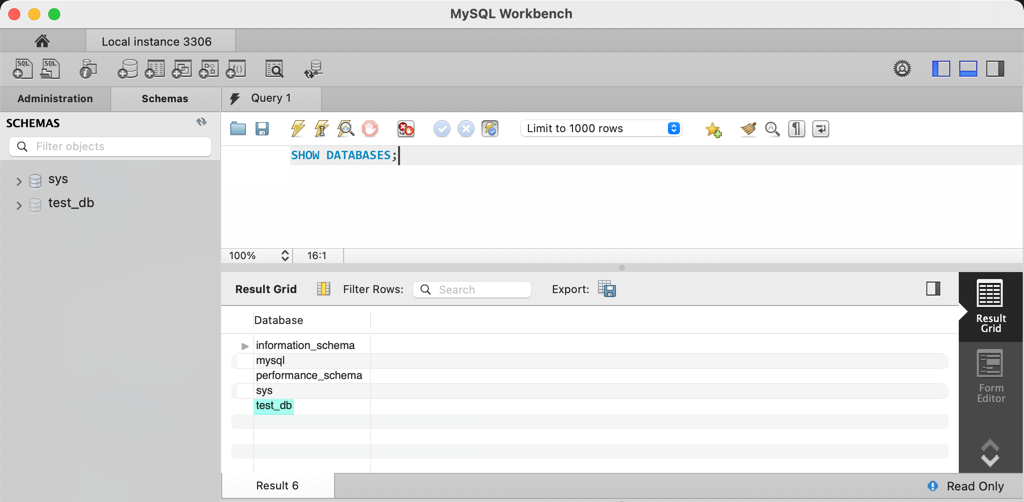The width and height of the screenshot is (1024, 502).
Task: Open the Local instance 3306 tab
Action: pyautogui.click(x=161, y=41)
